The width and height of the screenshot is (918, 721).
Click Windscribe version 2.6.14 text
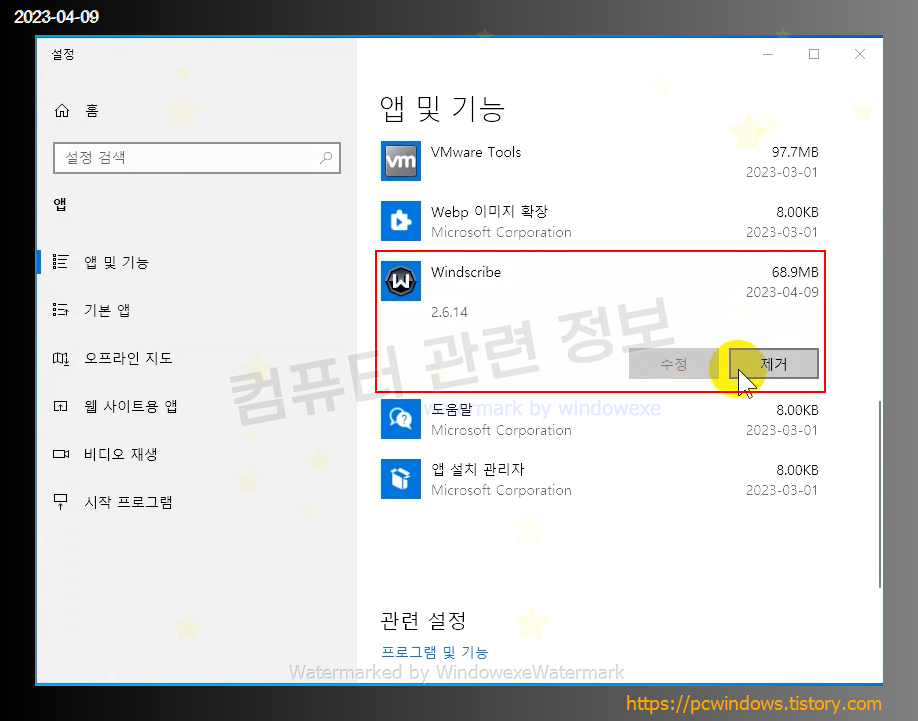(449, 312)
